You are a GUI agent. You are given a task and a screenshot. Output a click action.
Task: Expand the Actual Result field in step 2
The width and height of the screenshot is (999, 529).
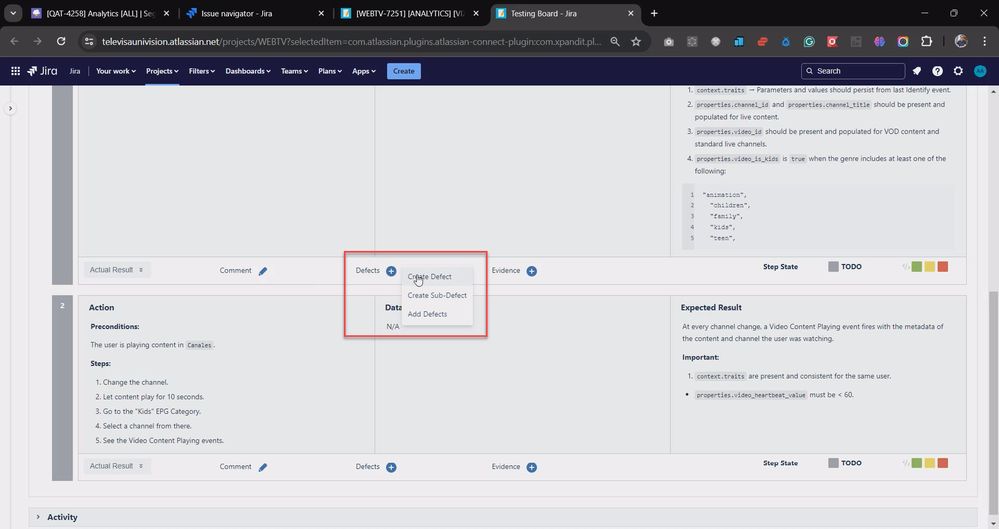click(116, 466)
